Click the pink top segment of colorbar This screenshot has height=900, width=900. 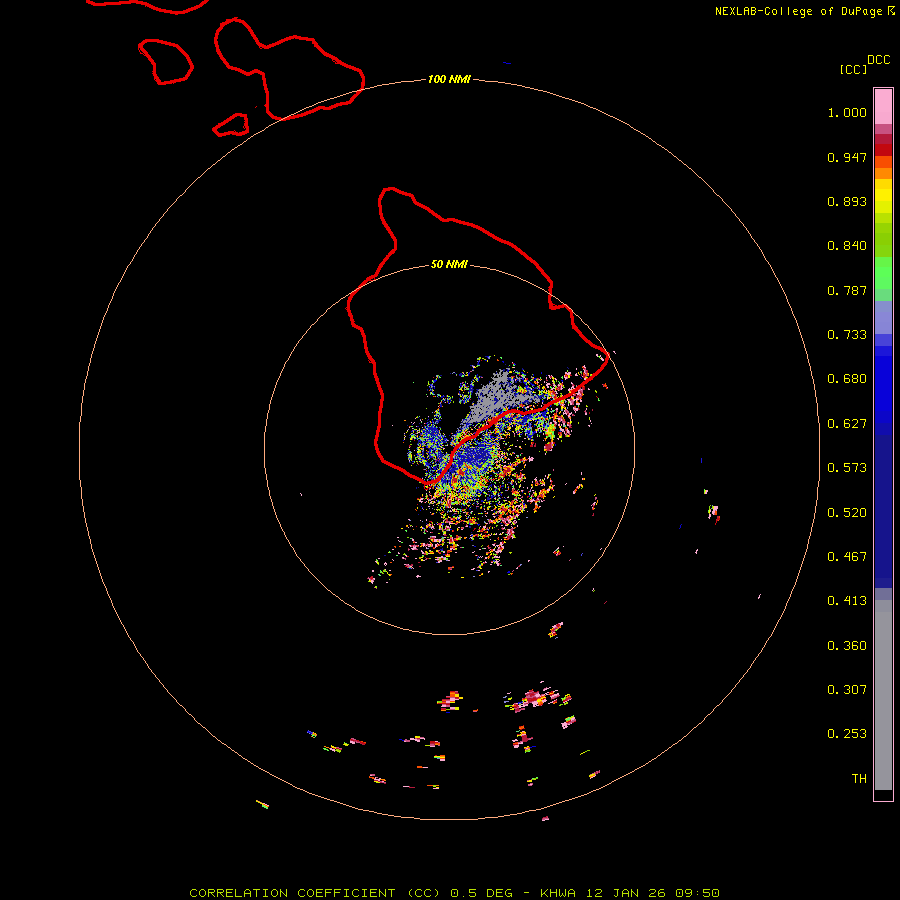point(883,107)
